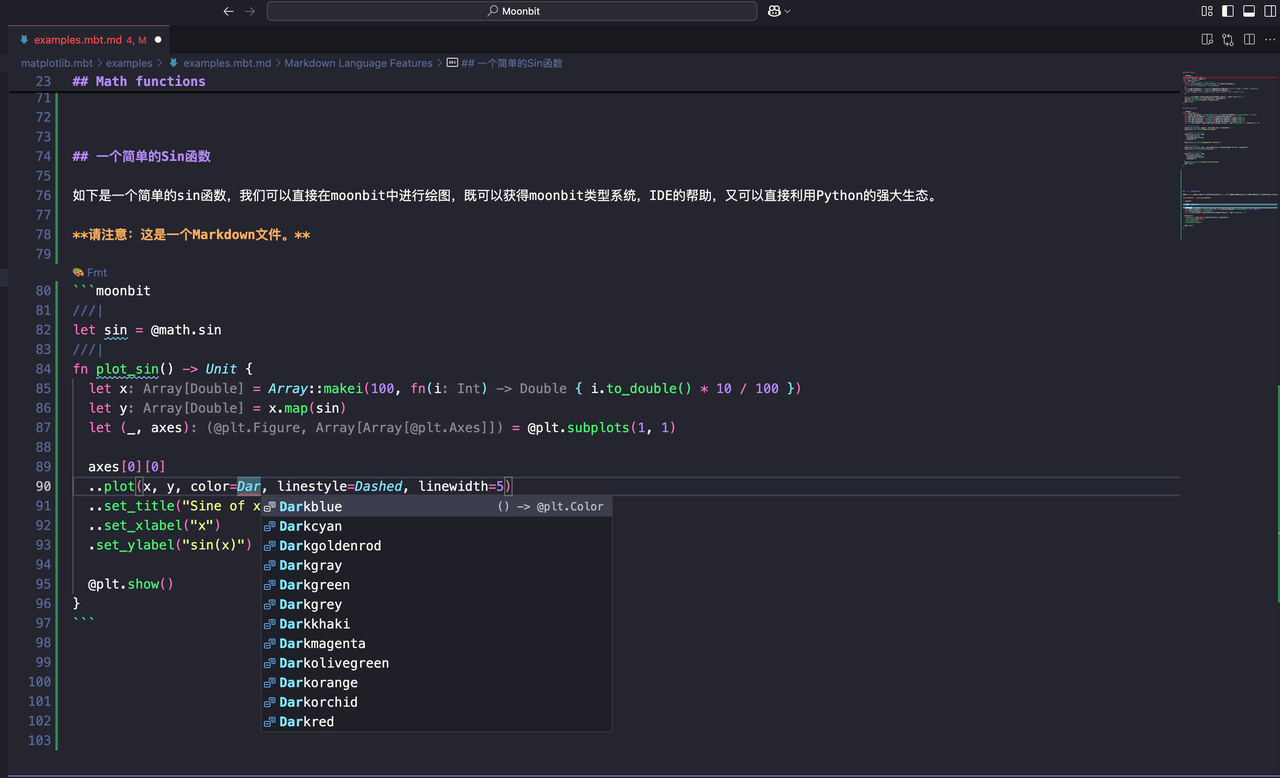Image resolution: width=1280 pixels, height=778 pixels.
Task: Expand Markdown Language Features in breadcrumbs
Action: click(358, 62)
